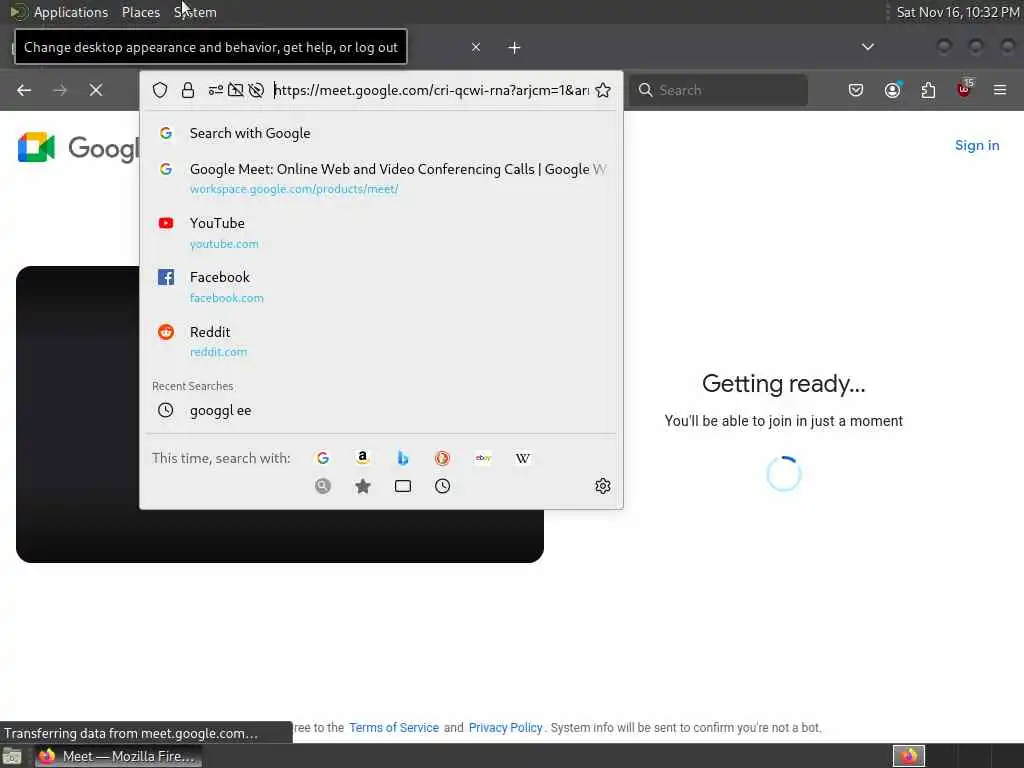The width and height of the screenshot is (1024, 768).
Task: Open the uBlock Origin extension icon
Action: click(964, 89)
